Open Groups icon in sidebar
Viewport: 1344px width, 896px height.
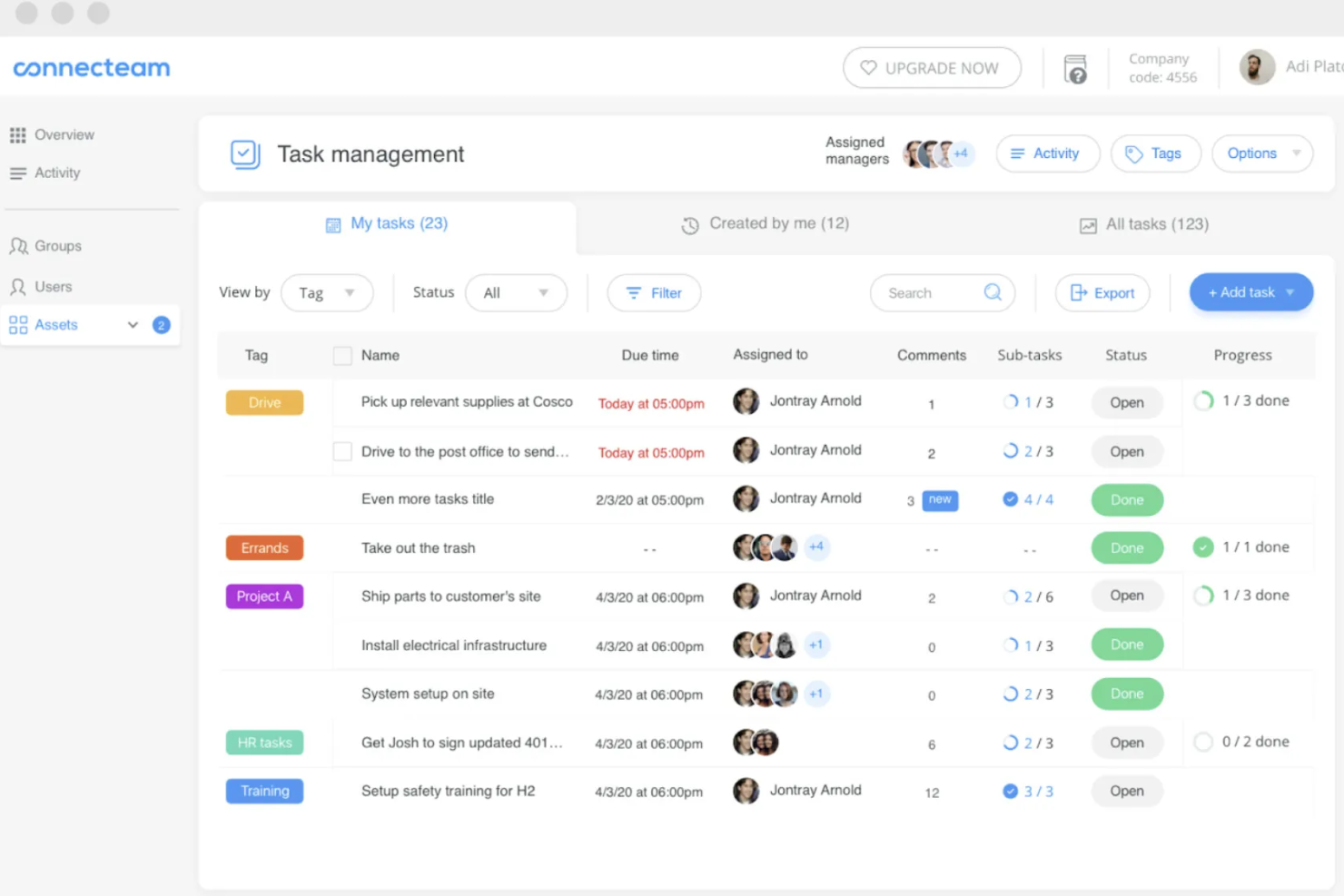tap(18, 246)
